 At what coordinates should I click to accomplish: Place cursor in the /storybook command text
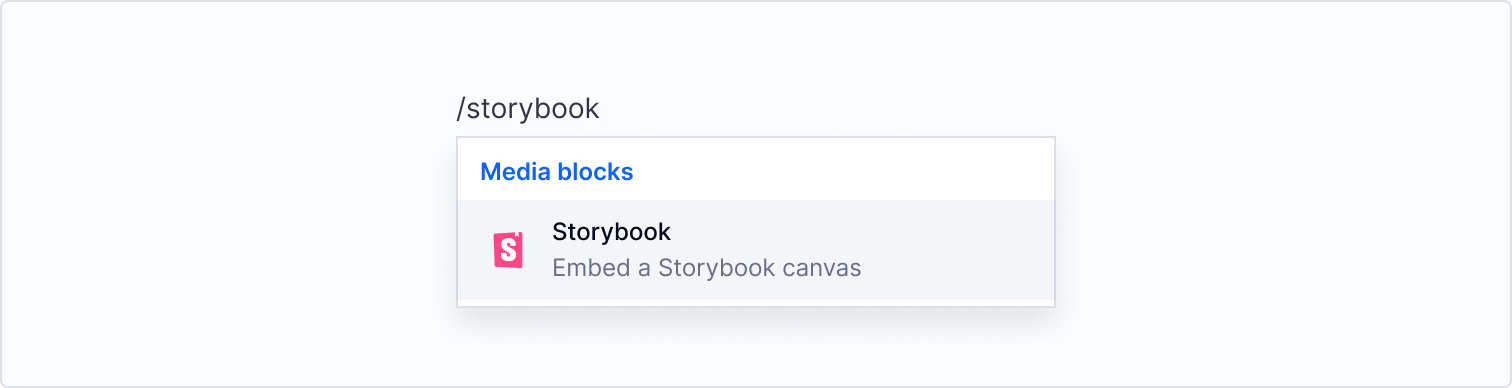528,108
